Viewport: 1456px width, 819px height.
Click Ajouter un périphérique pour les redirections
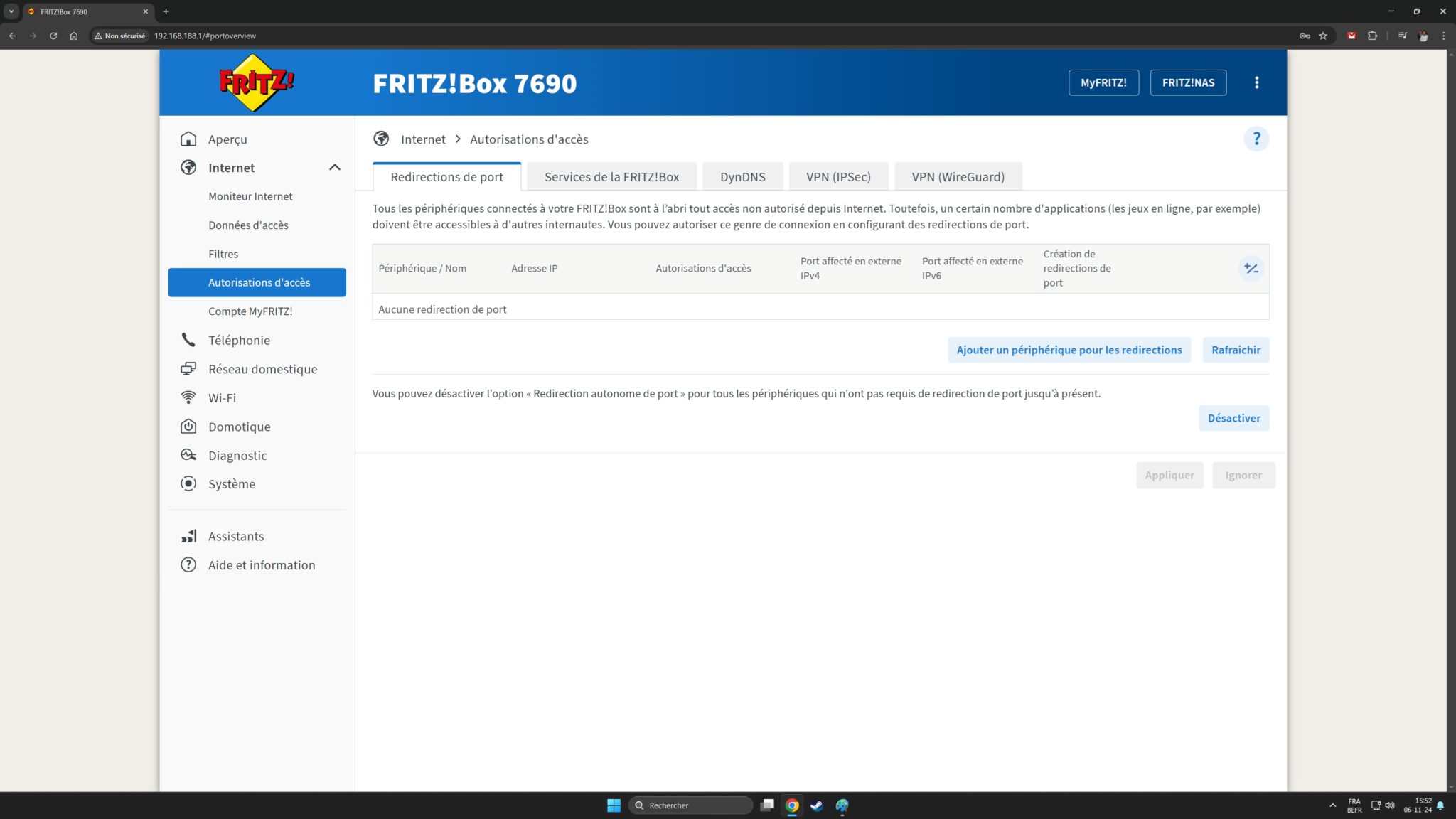(1069, 350)
